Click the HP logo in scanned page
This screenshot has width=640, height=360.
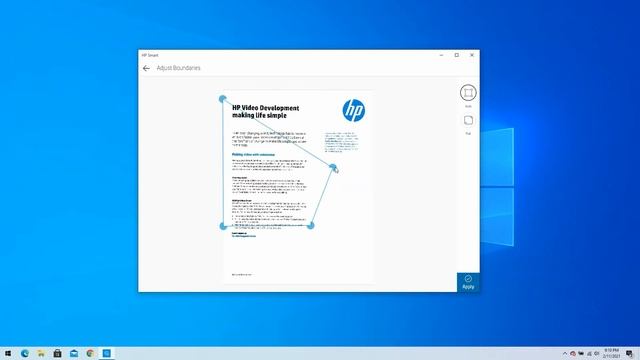[x=353, y=110]
